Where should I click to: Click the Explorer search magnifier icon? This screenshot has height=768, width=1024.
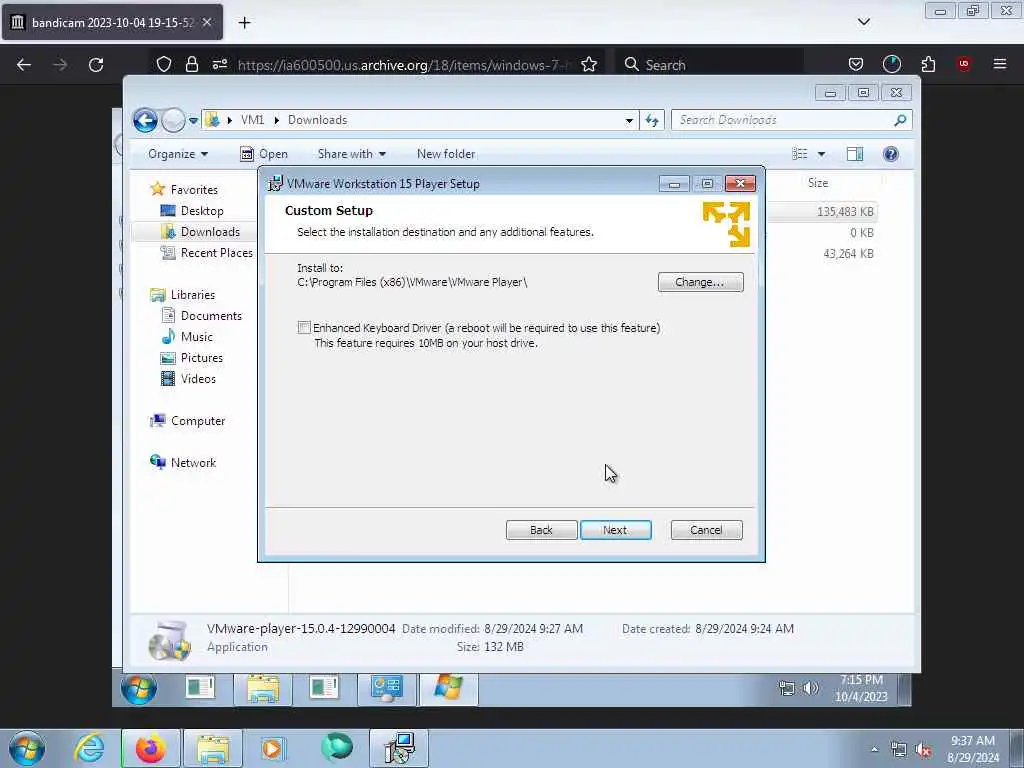pos(901,120)
